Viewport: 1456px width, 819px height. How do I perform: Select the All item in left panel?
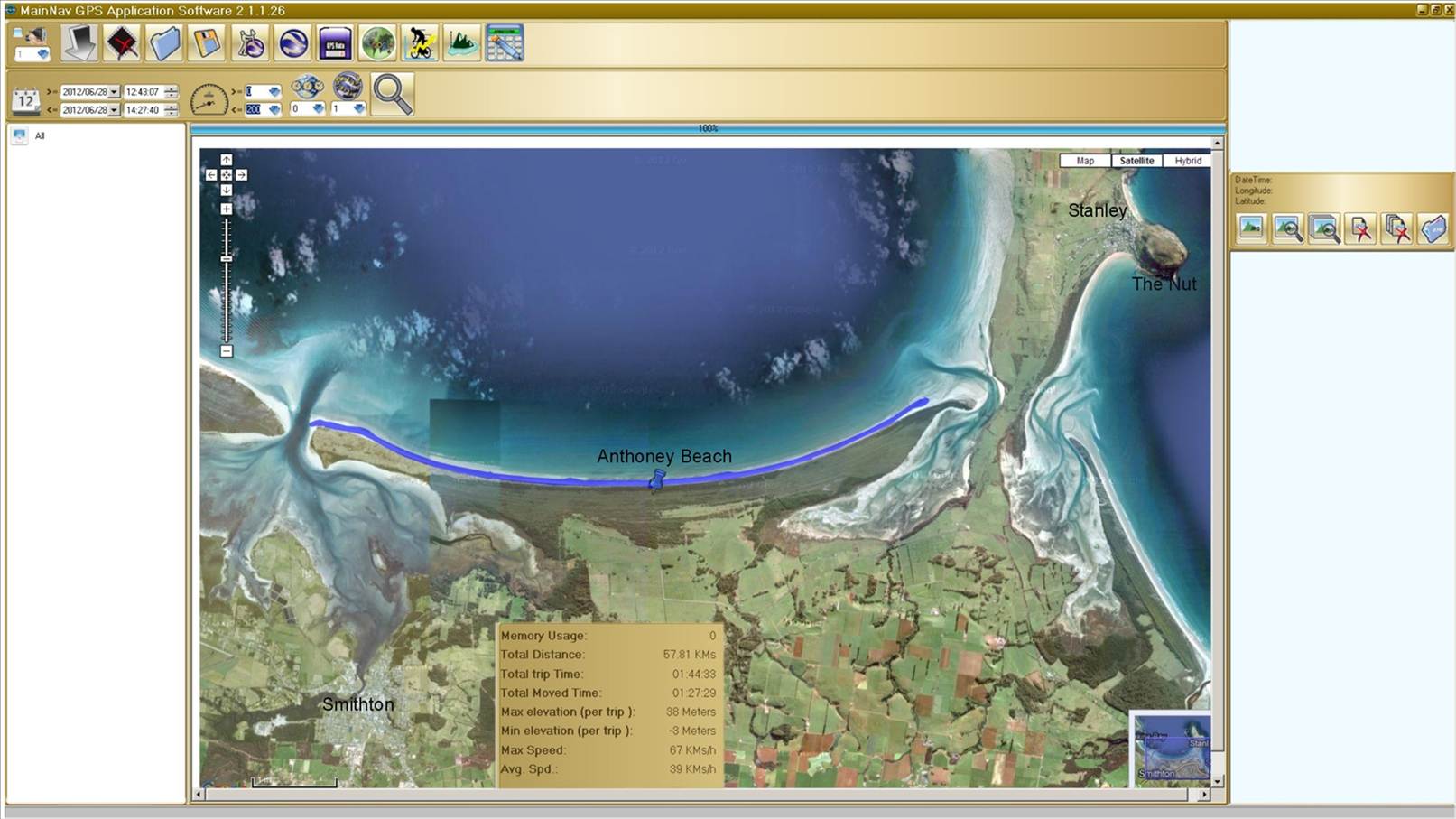click(39, 135)
